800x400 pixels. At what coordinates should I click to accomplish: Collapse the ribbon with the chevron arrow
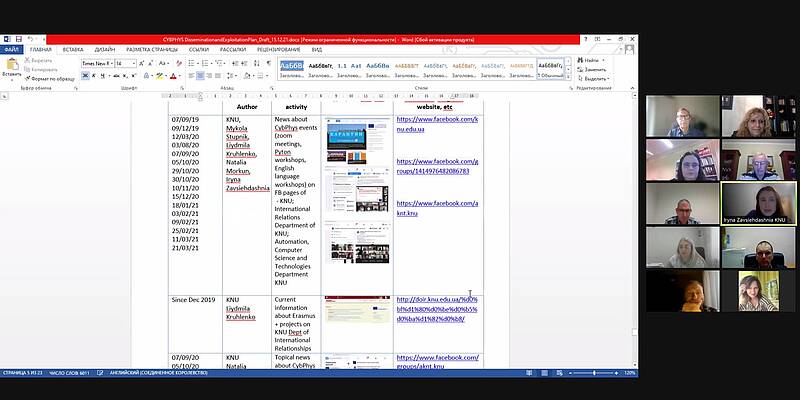pos(633,88)
